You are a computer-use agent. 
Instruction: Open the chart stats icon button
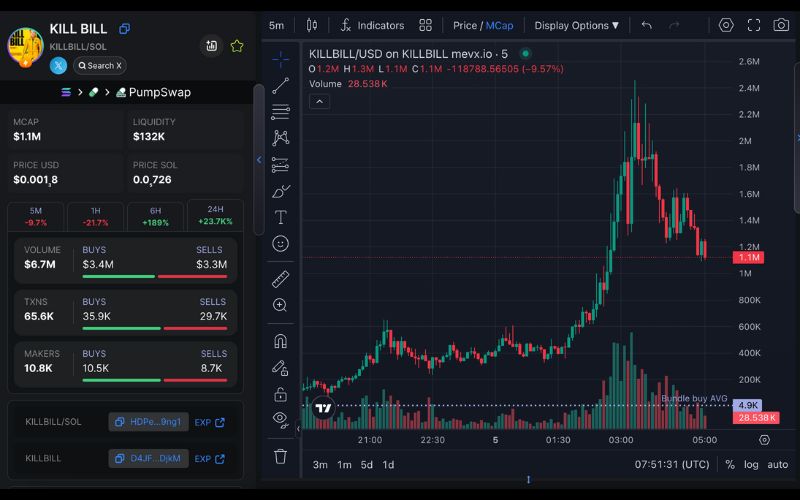(x=211, y=46)
